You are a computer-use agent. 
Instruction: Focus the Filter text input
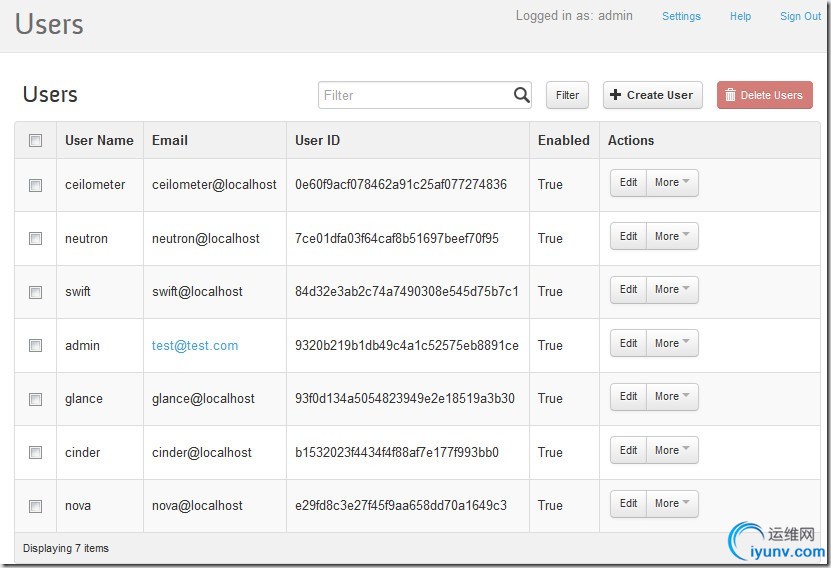tap(415, 95)
